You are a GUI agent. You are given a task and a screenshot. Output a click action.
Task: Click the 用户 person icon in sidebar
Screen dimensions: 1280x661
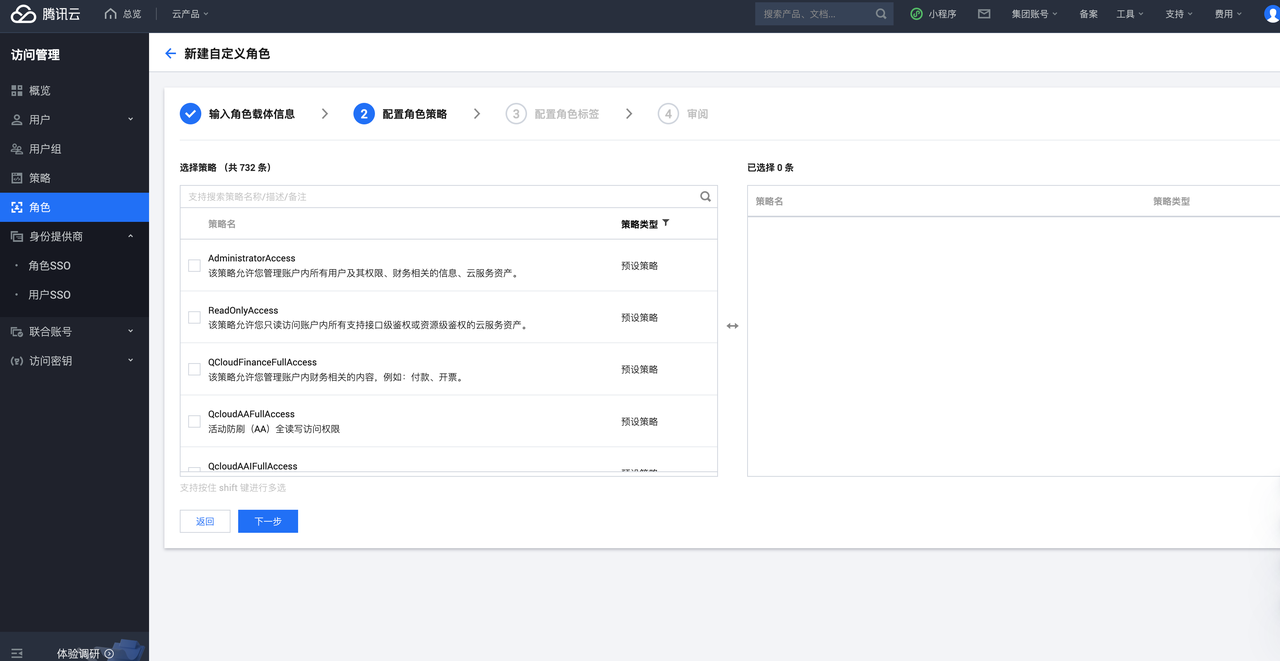click(x=17, y=120)
